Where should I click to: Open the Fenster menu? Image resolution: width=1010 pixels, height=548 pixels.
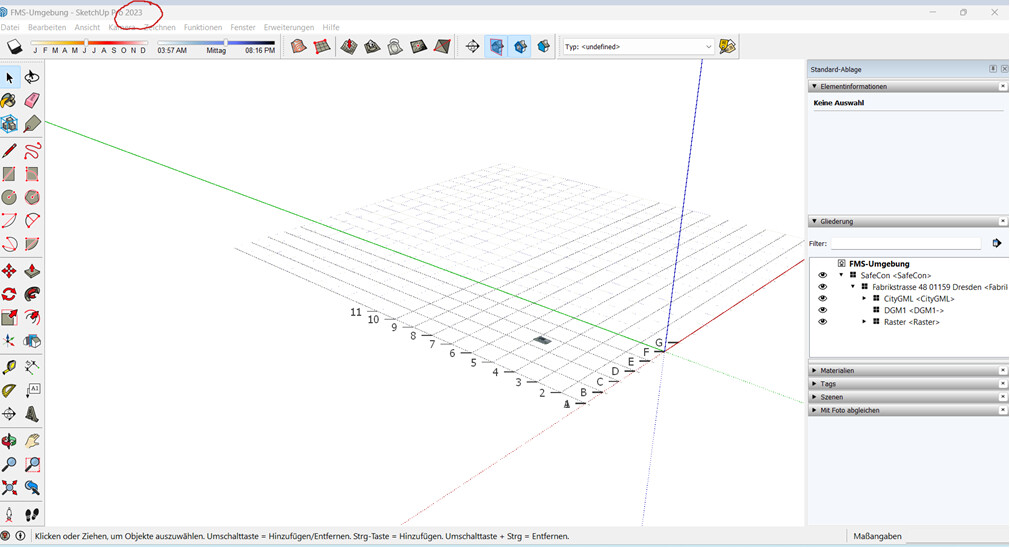pyautogui.click(x=242, y=27)
